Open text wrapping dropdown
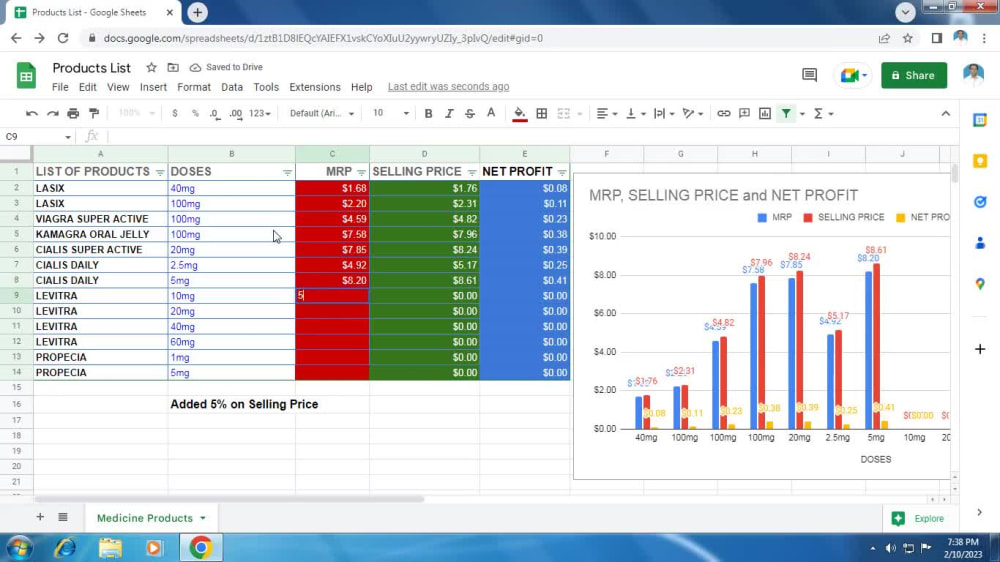Viewport: 1000px width, 562px height. tap(664, 114)
